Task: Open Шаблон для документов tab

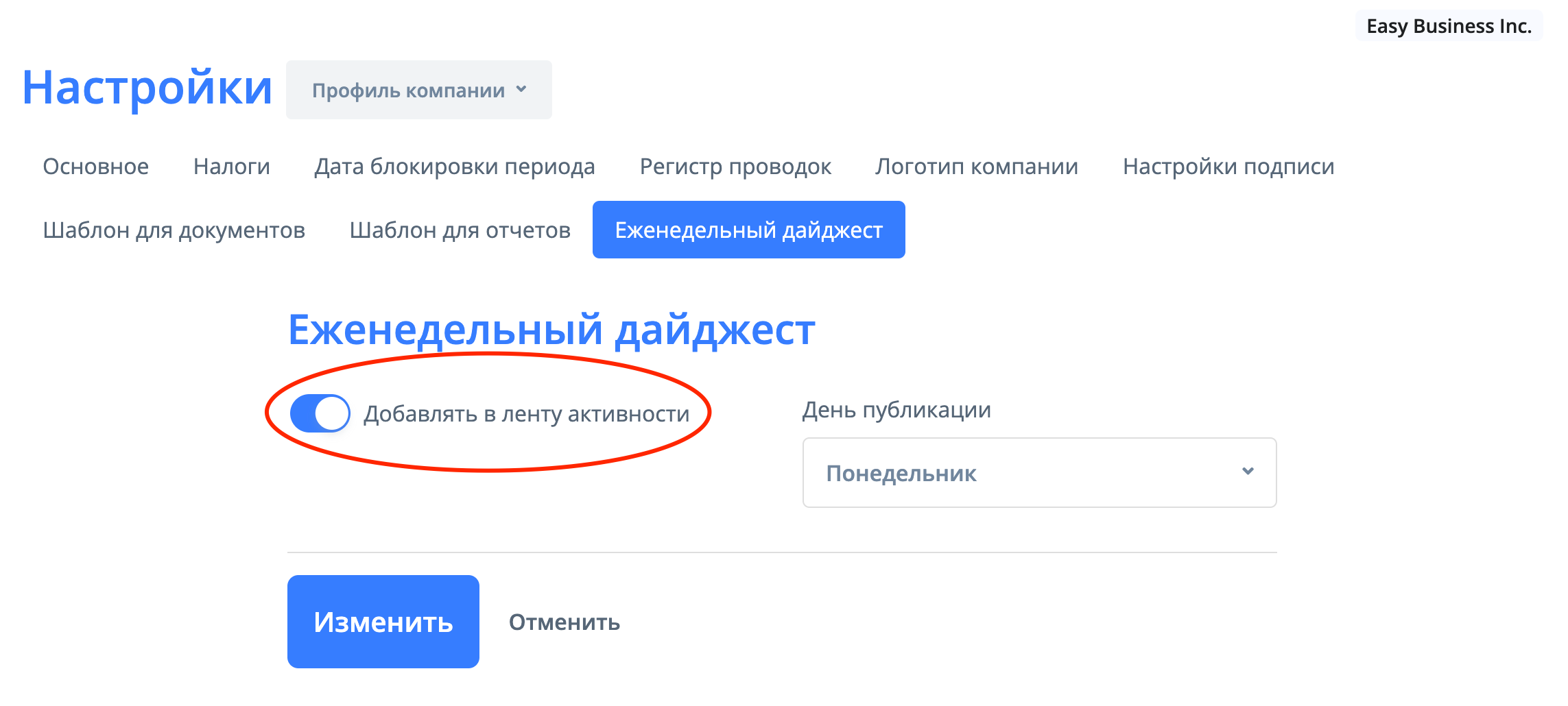Action: (174, 230)
